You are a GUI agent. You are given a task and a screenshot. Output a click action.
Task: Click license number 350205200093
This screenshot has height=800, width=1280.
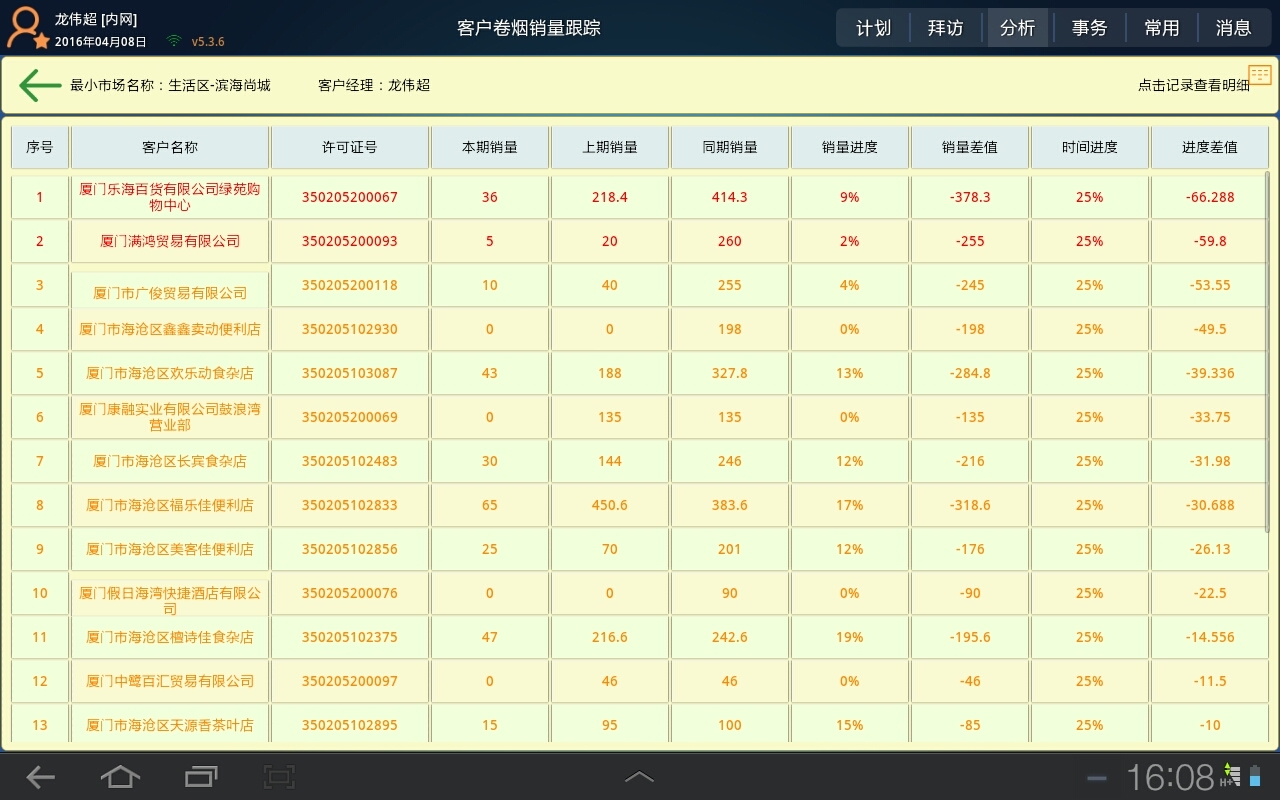click(x=350, y=241)
